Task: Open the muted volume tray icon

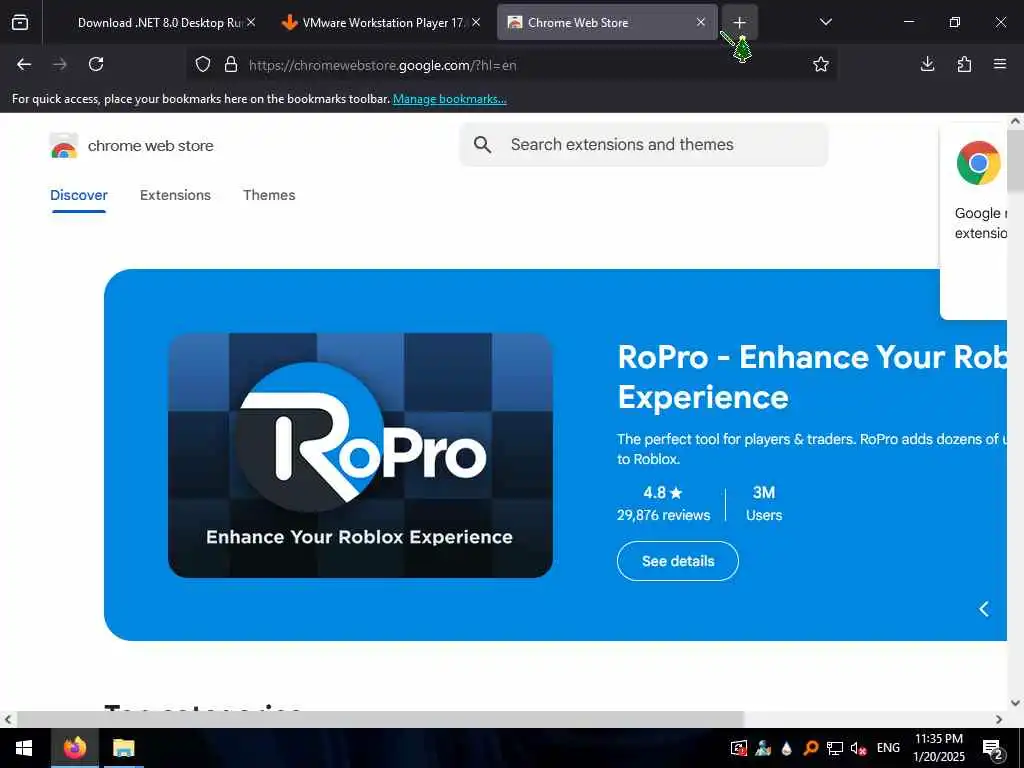Action: tap(858, 748)
